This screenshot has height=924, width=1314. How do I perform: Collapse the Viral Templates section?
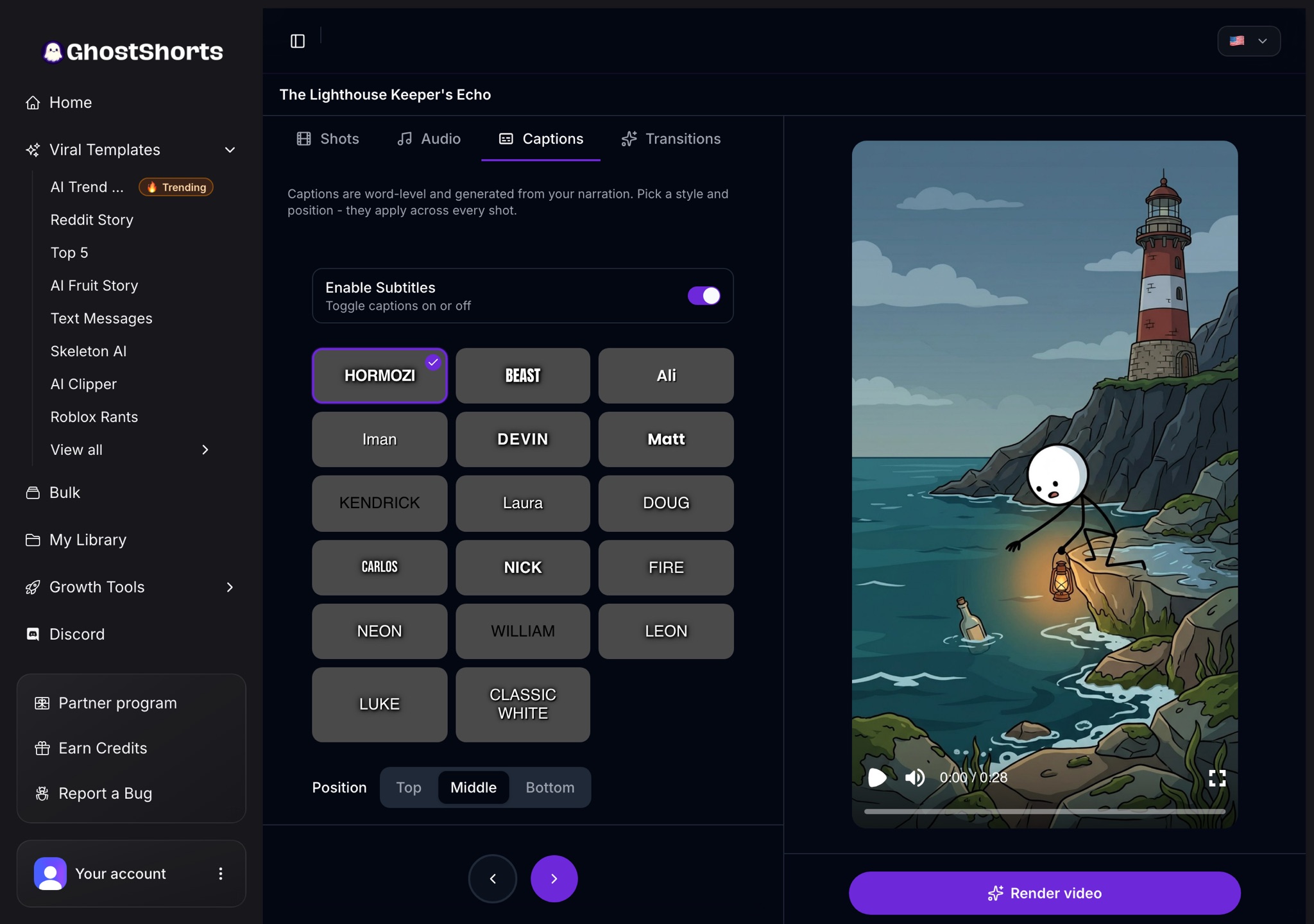click(230, 150)
